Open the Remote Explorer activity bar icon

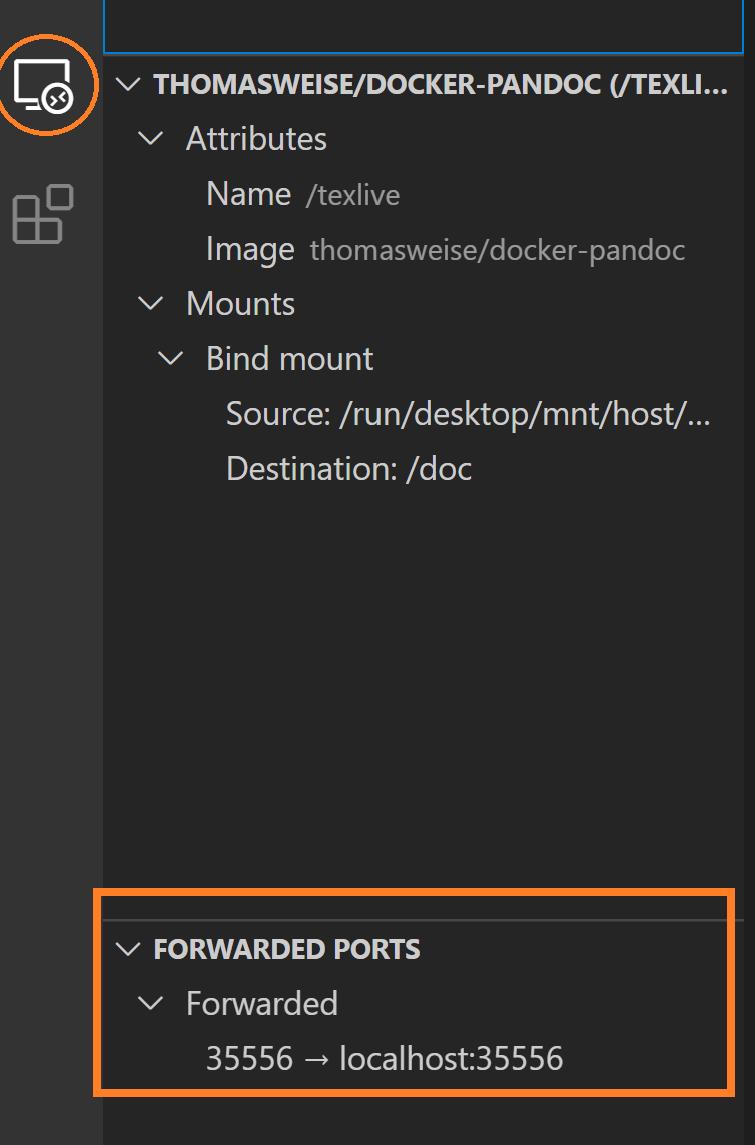click(44, 85)
